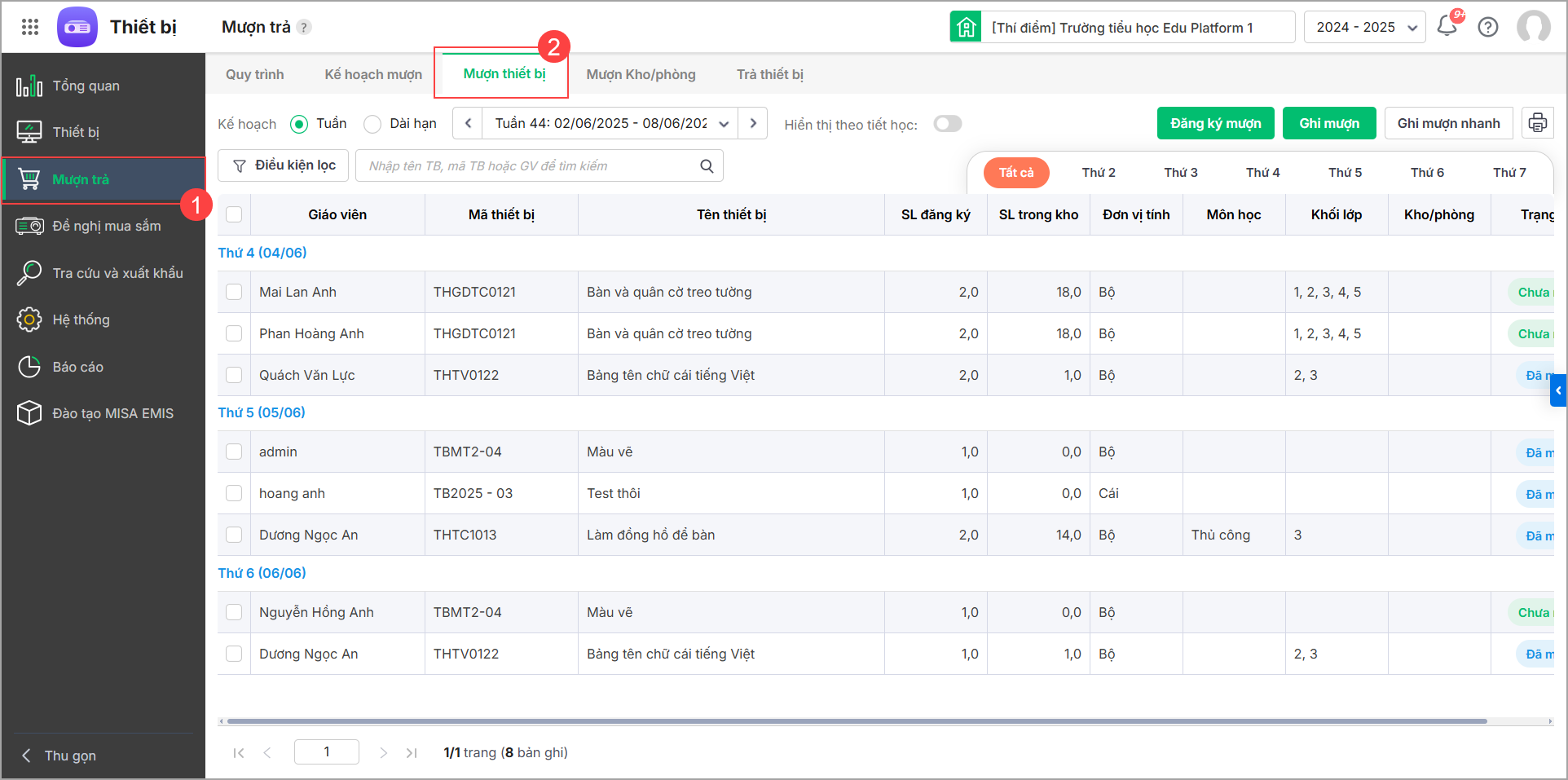
Task: Open the user avatar profile
Action: 1533,27
